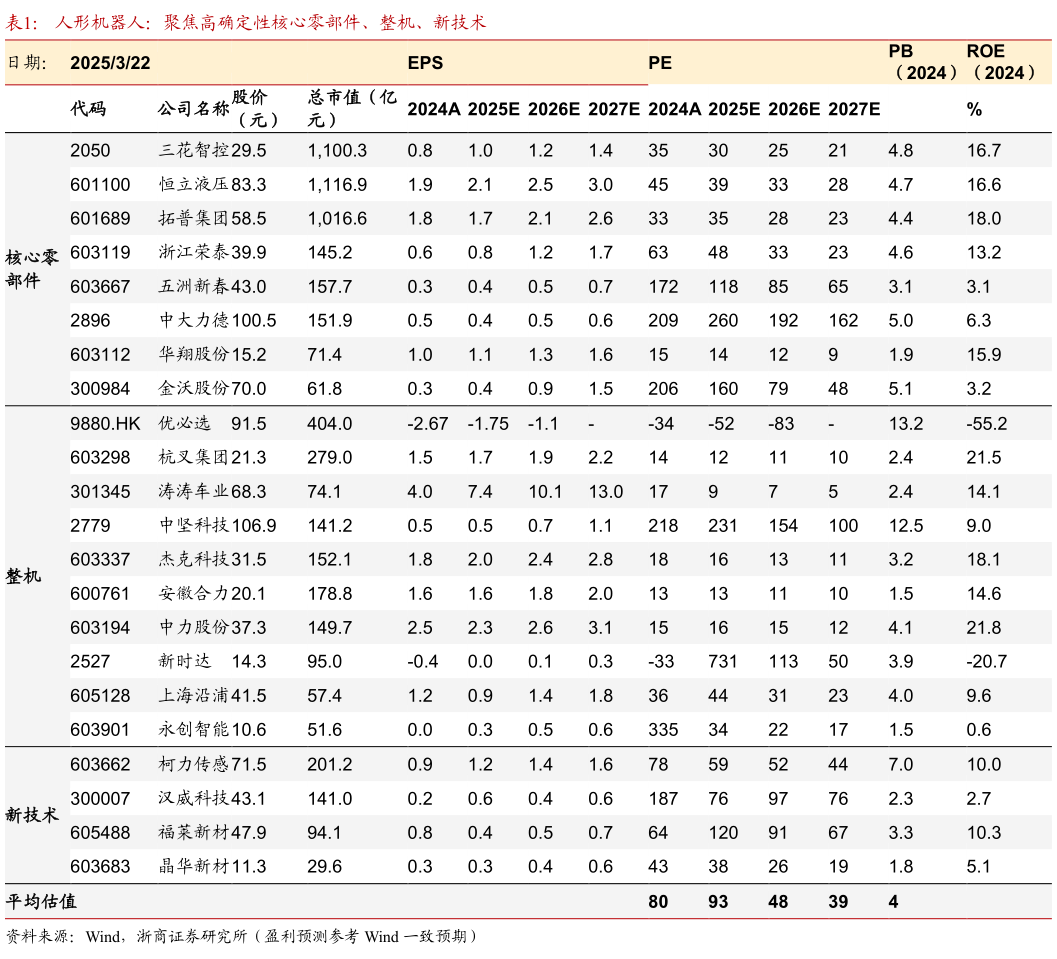Select company name 中大力德
This screenshot has height=959, width=1057.
[194, 320]
